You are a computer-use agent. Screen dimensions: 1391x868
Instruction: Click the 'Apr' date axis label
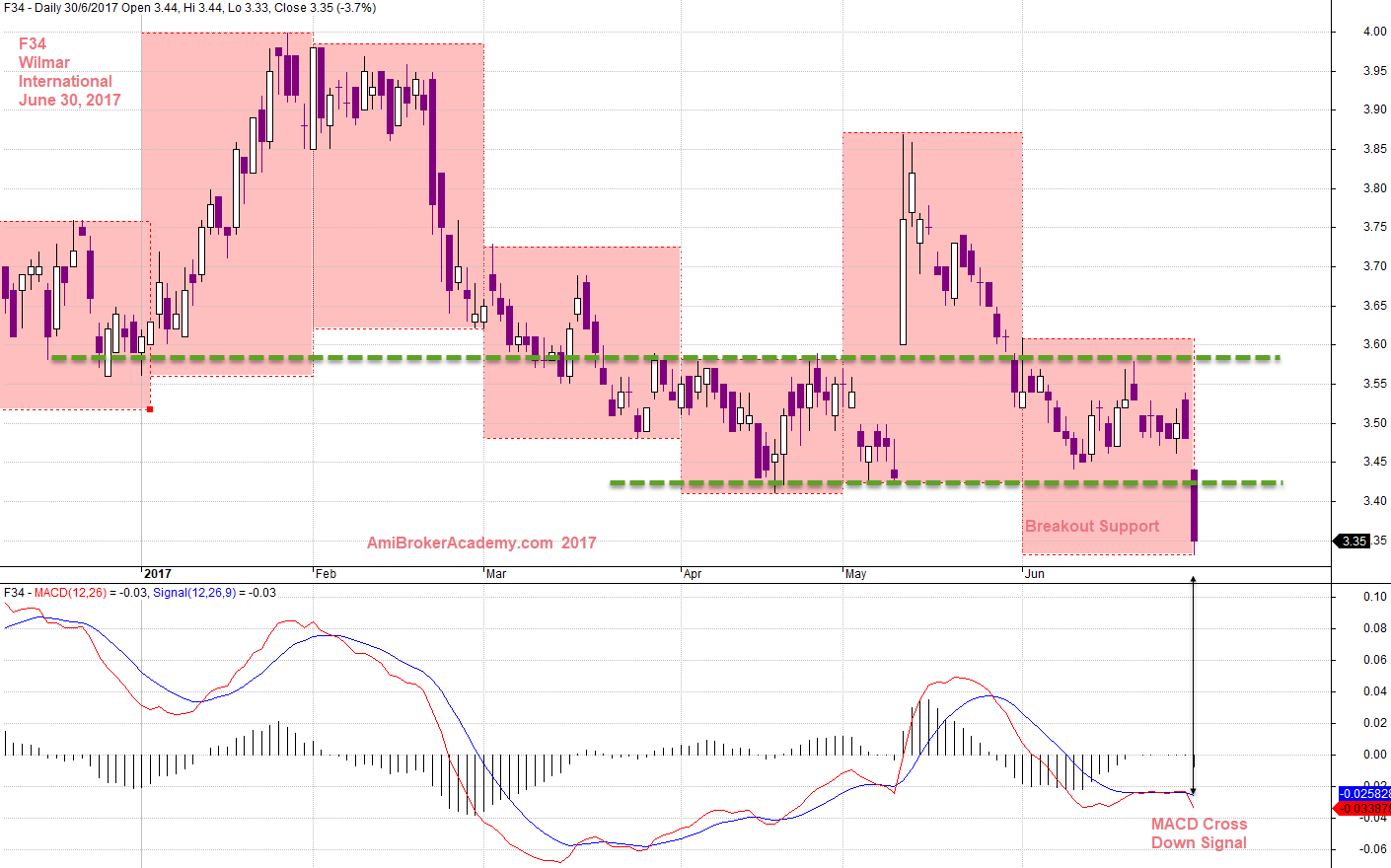(x=693, y=573)
